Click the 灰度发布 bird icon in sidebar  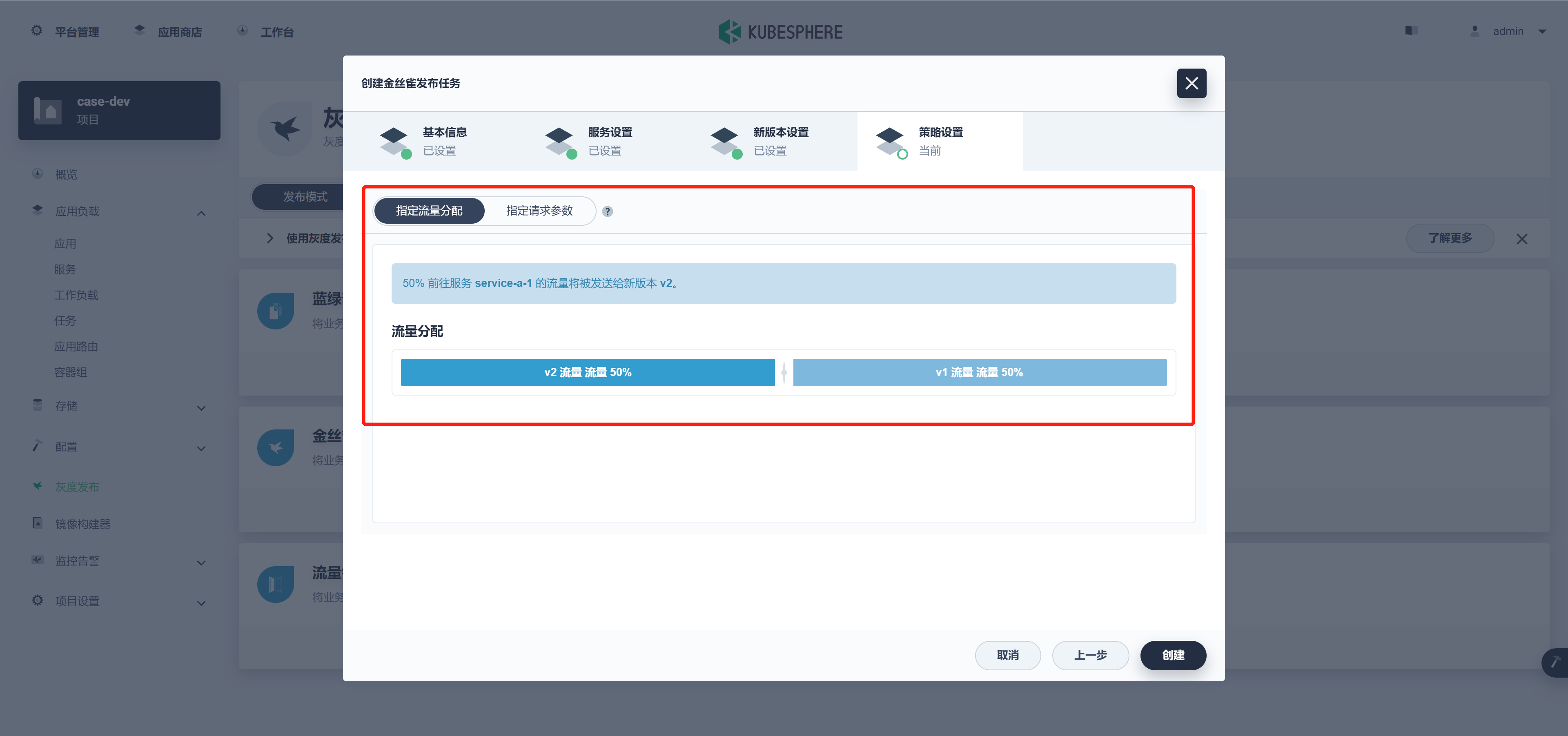(x=38, y=486)
